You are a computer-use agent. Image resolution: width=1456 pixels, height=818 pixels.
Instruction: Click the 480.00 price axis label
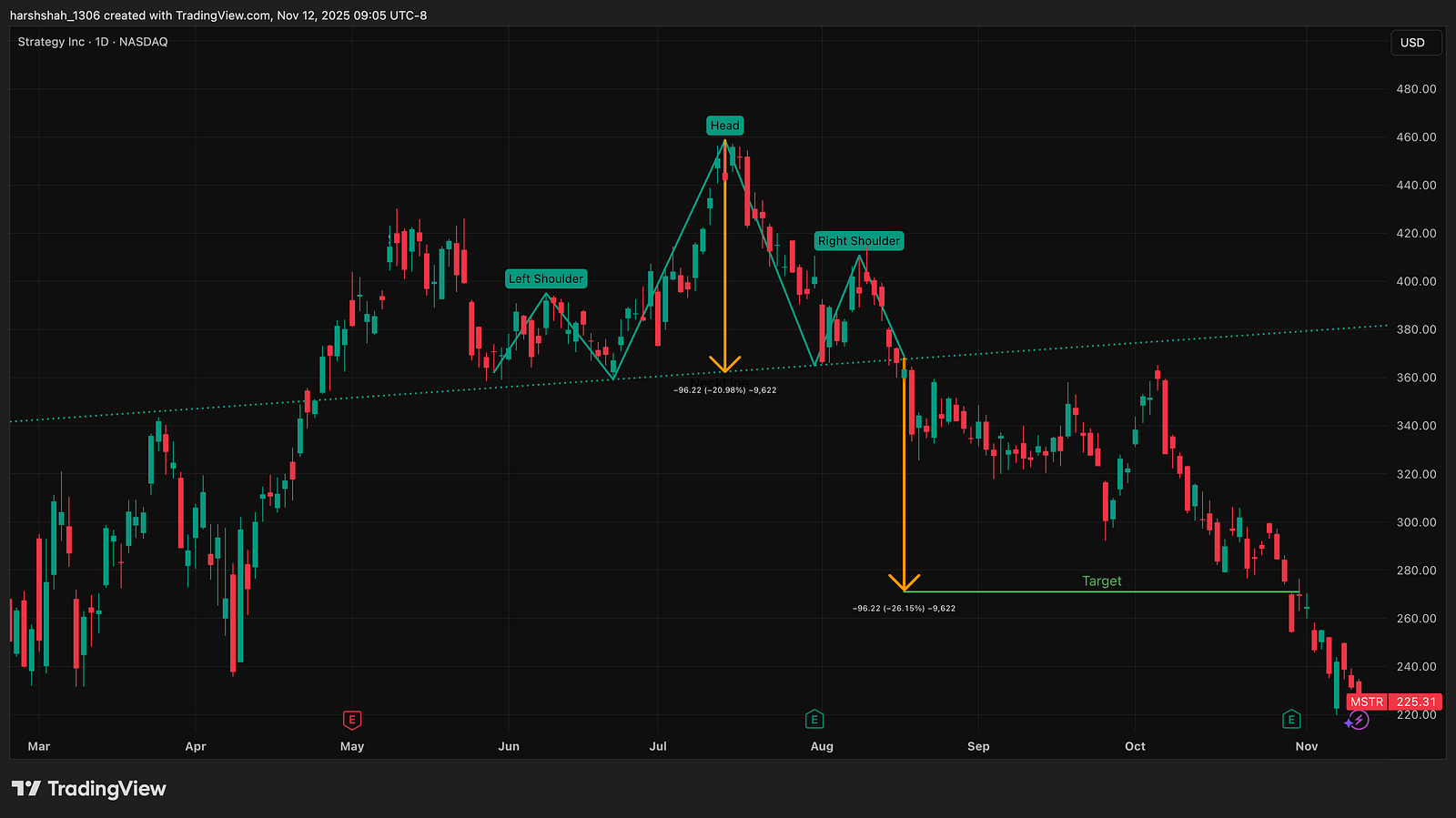(1416, 89)
